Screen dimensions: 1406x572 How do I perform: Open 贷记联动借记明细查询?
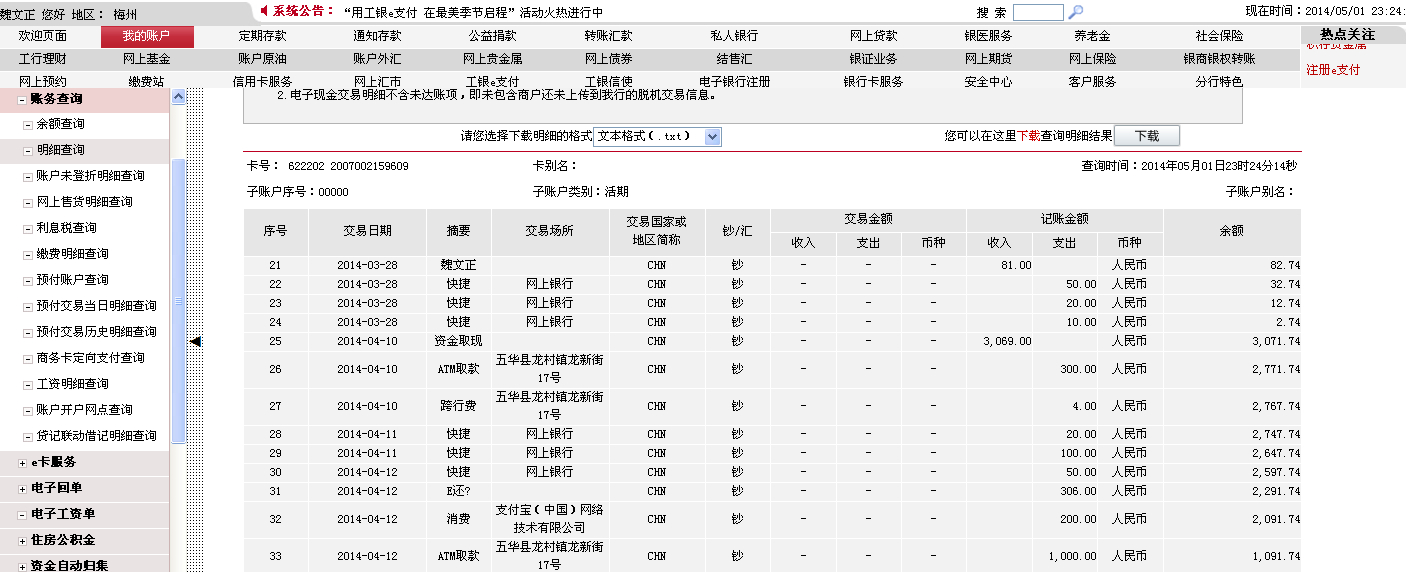coord(96,436)
